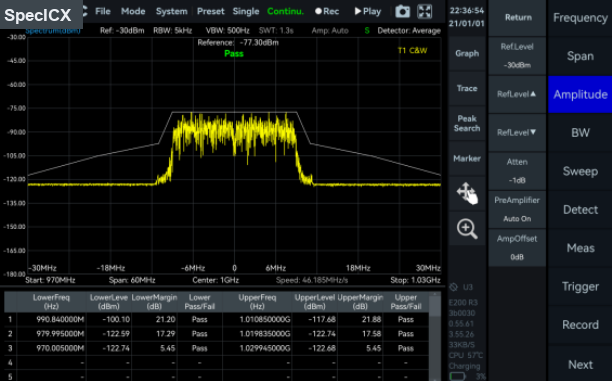Viewport: 612px width, 381px height.
Task: Click the results table vertical scrollbar
Action: click(x=434, y=336)
